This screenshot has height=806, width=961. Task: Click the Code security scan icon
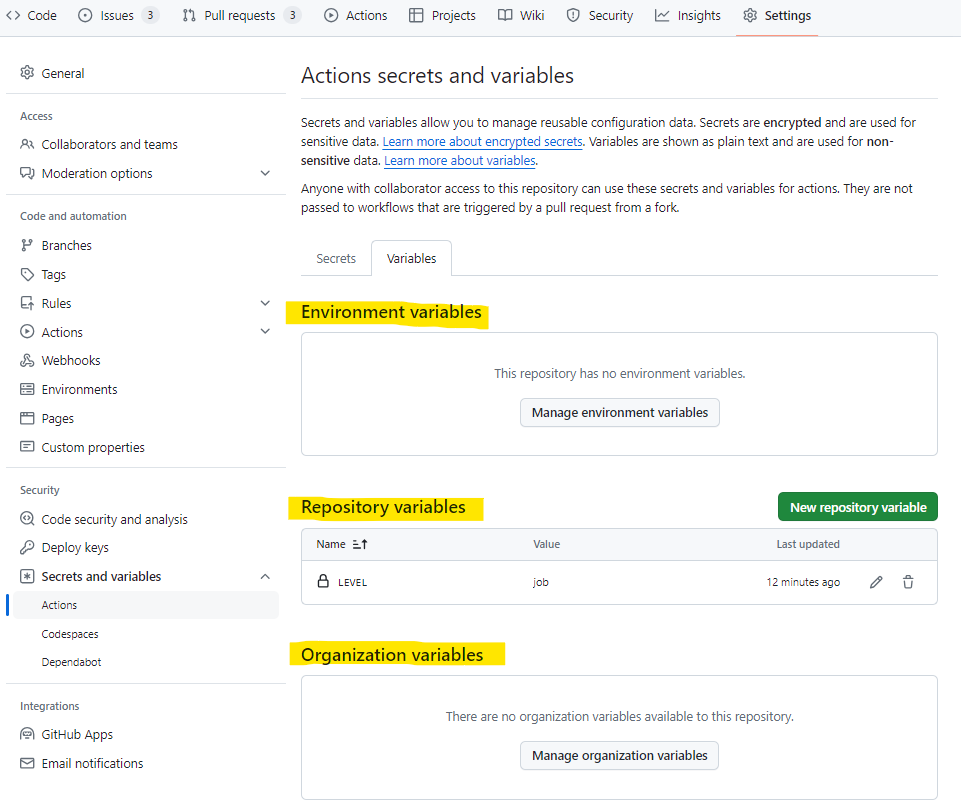(x=27, y=519)
